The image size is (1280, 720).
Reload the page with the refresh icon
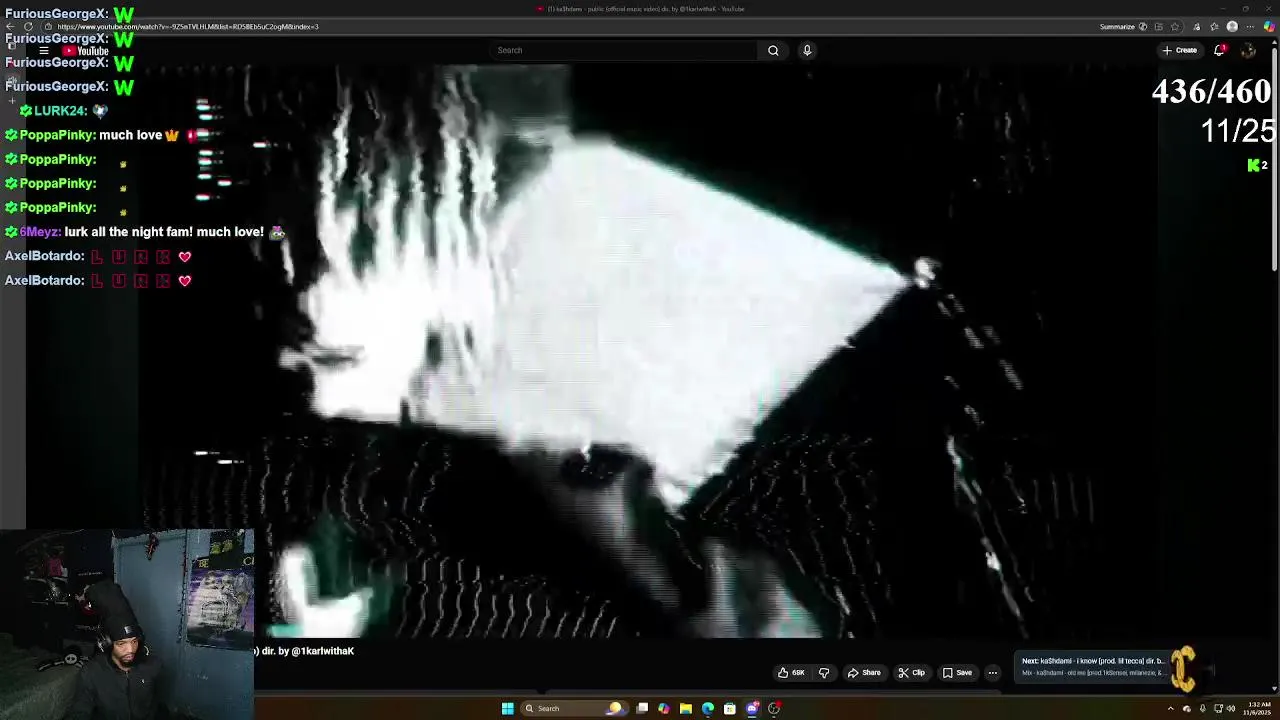tap(28, 26)
